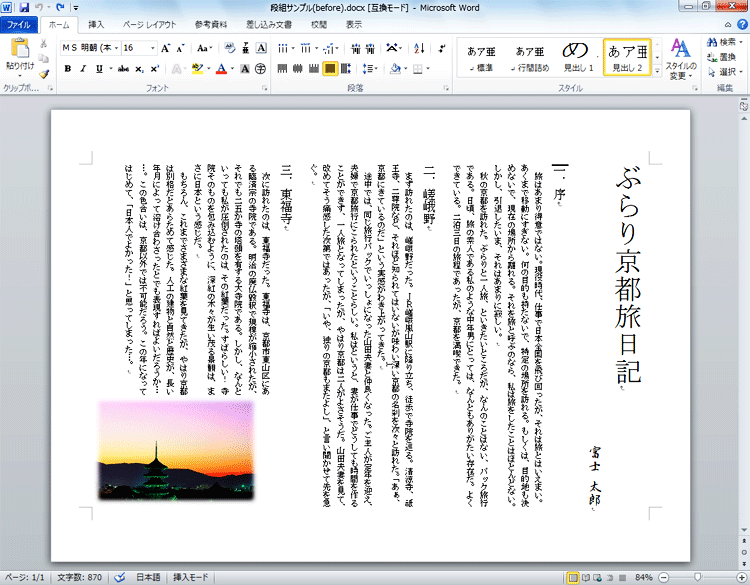Click the sunset pagoda image in document
750x585 pixels.
(176, 451)
